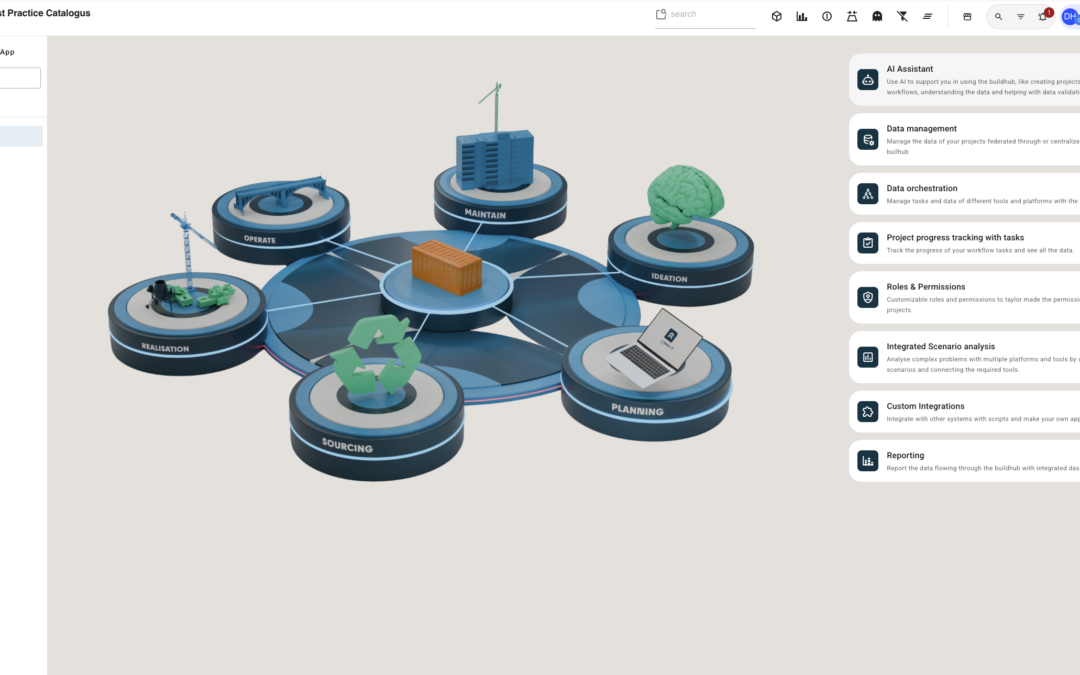This screenshot has width=1080, height=675.
Task: Open the AI Assistant card title
Action: (910, 69)
